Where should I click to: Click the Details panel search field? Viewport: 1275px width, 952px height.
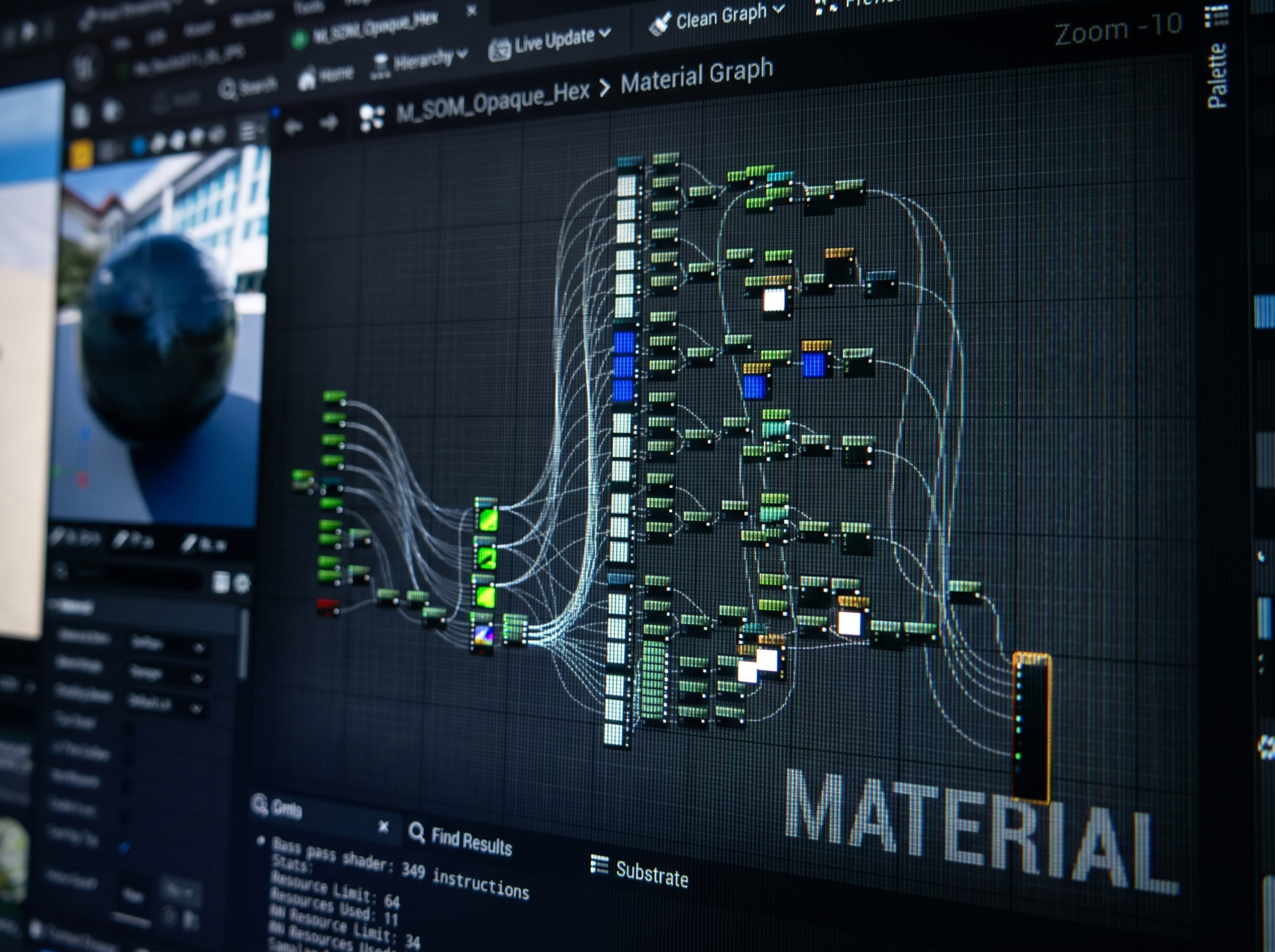[x=129, y=577]
